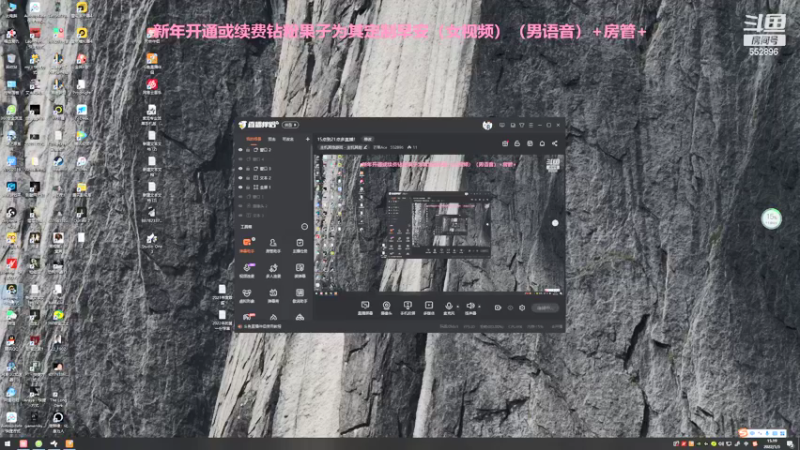Click the taskbar clock in system tray

pos(772,444)
